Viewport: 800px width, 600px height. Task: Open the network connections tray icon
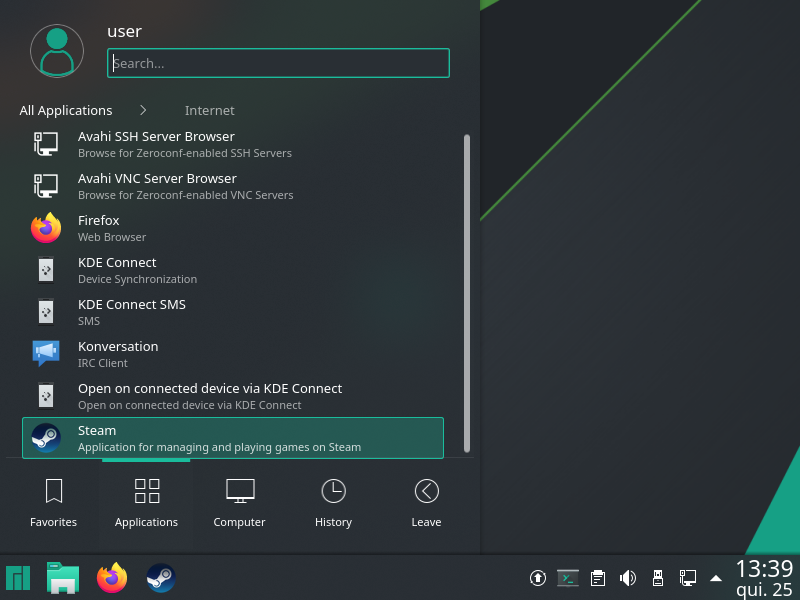point(688,578)
